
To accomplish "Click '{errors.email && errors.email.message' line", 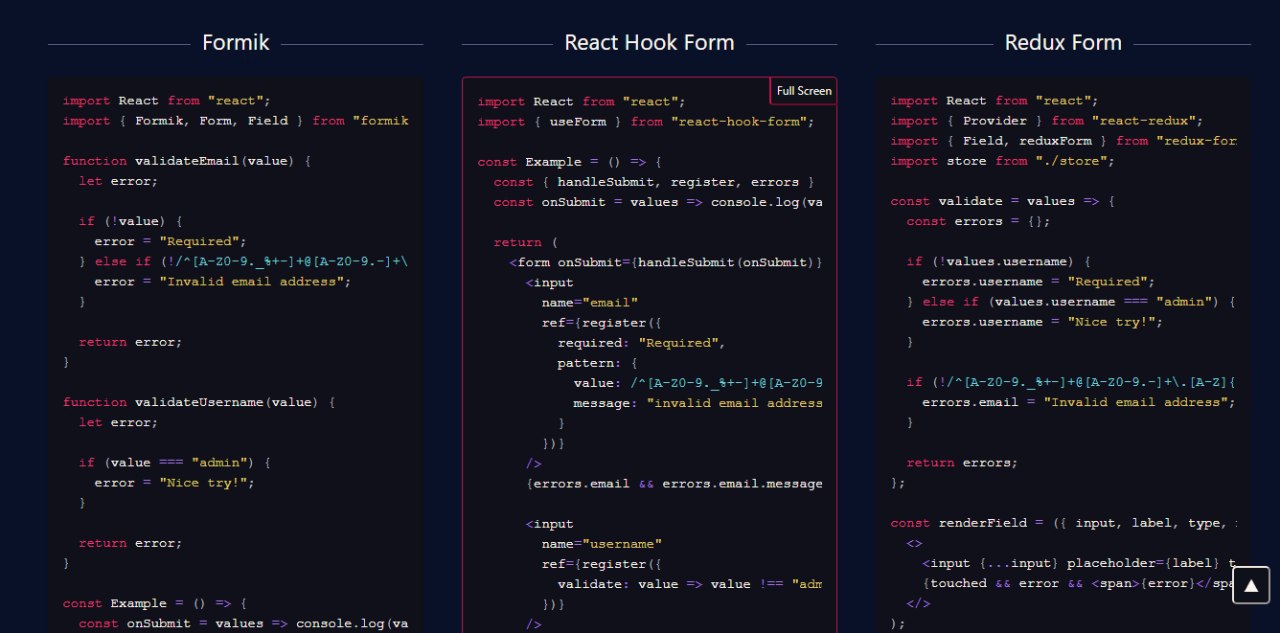I will coord(674,484).
